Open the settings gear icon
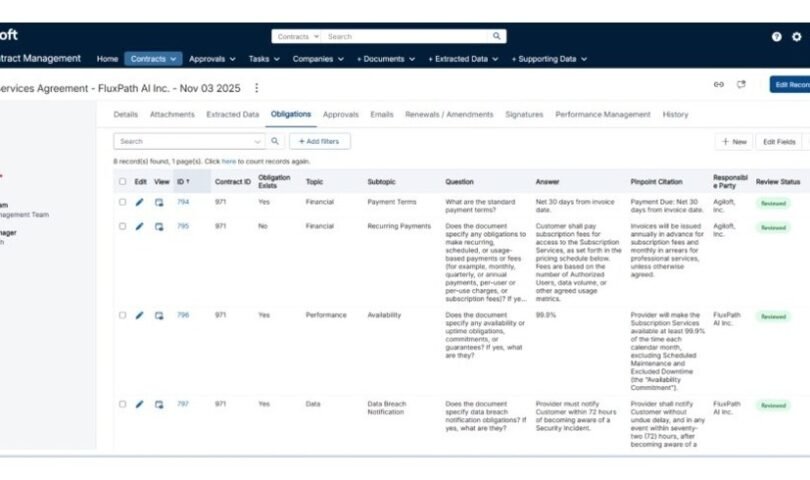810x480 pixels. pos(796,37)
